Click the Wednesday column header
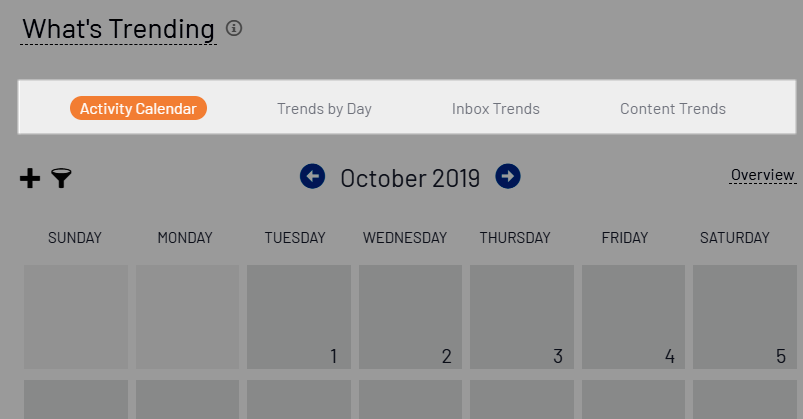 click(405, 238)
